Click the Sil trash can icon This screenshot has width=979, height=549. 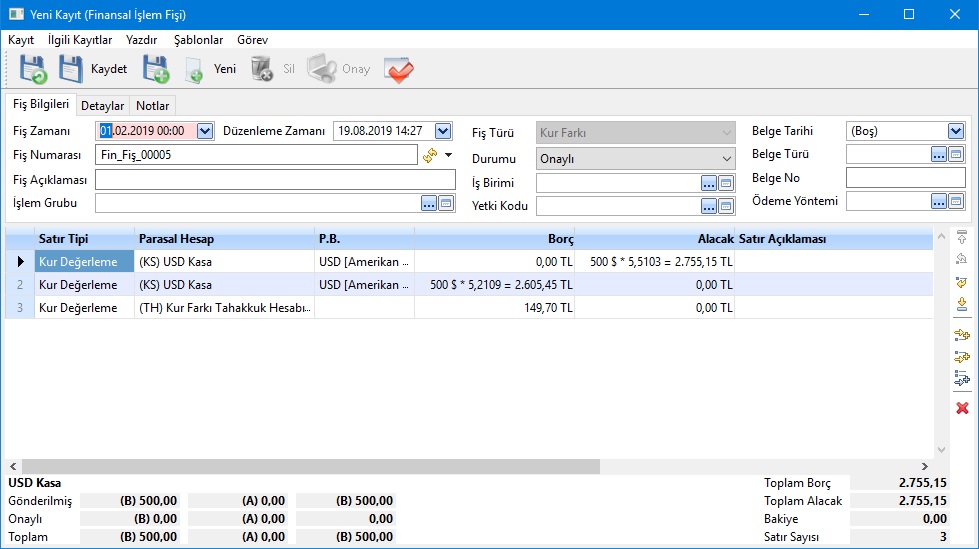tap(262, 69)
